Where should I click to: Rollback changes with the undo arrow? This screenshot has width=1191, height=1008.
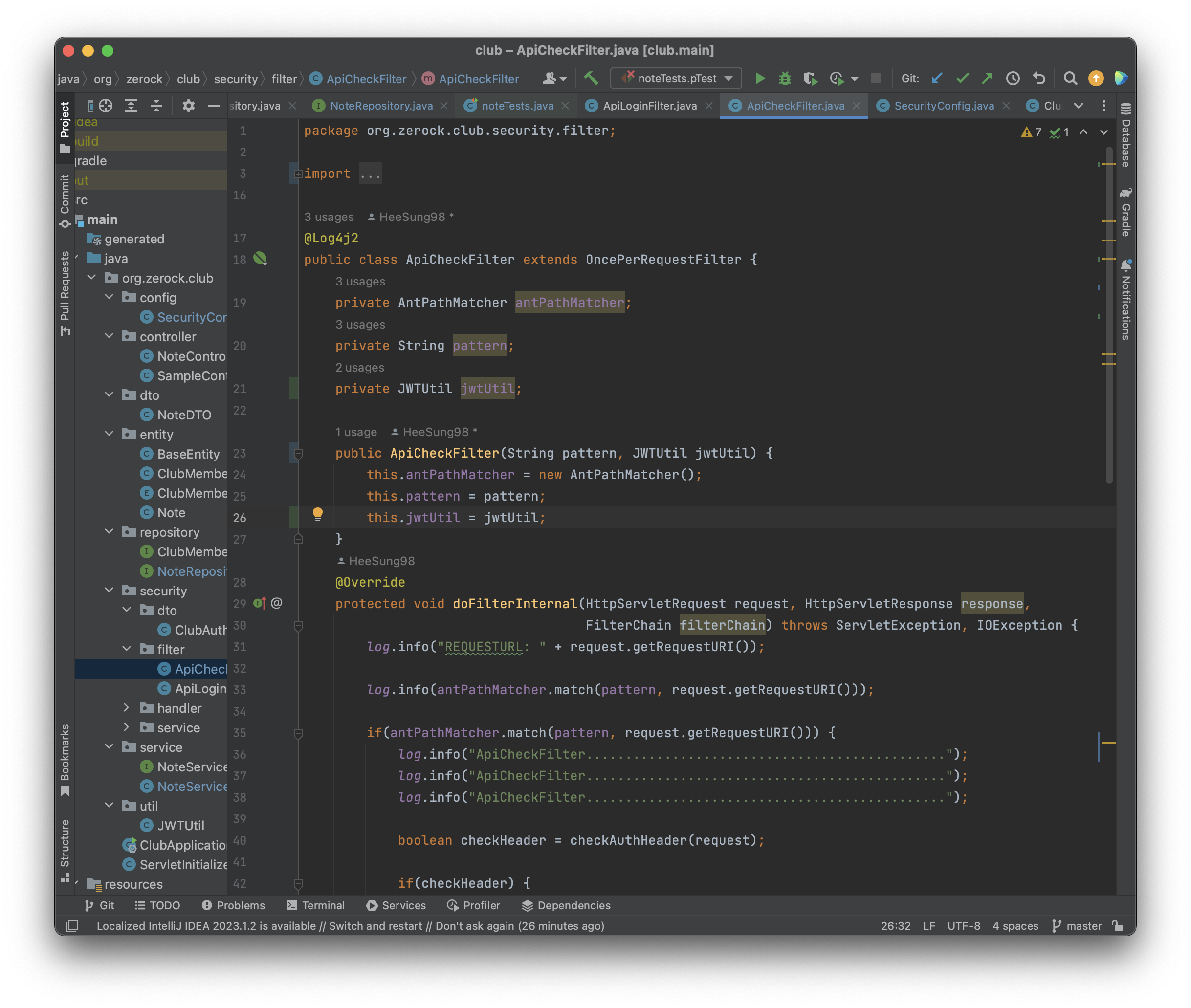pyautogui.click(x=1039, y=78)
